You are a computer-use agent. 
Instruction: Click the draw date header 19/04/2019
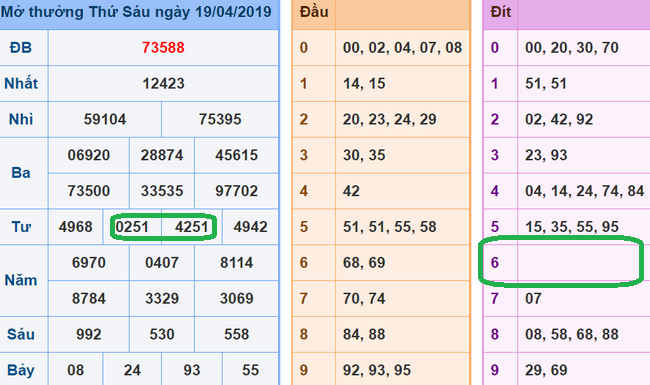pos(233,12)
